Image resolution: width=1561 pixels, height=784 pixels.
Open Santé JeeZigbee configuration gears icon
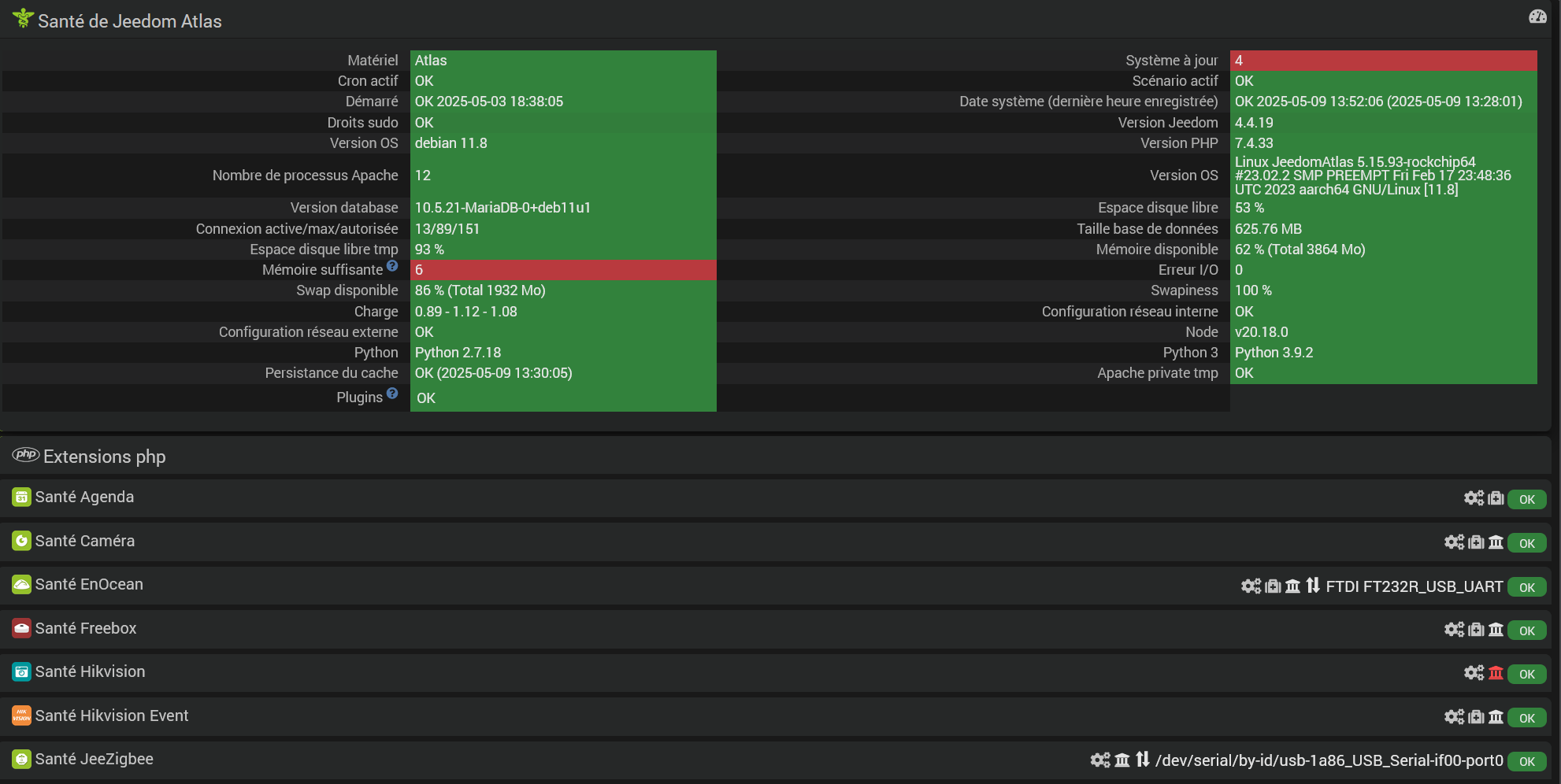pyautogui.click(x=1100, y=760)
